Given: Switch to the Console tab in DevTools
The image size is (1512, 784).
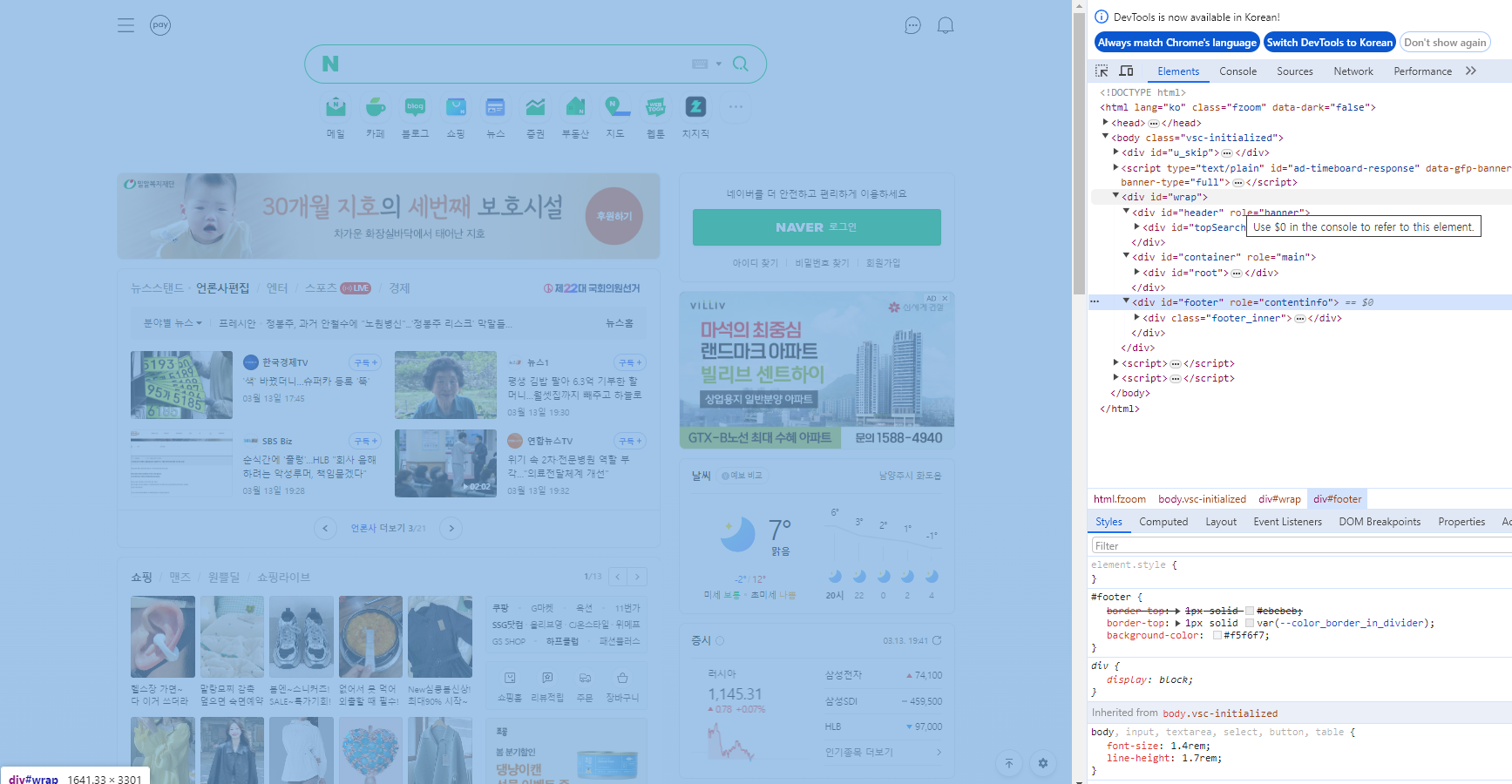Looking at the screenshot, I should pos(1237,71).
